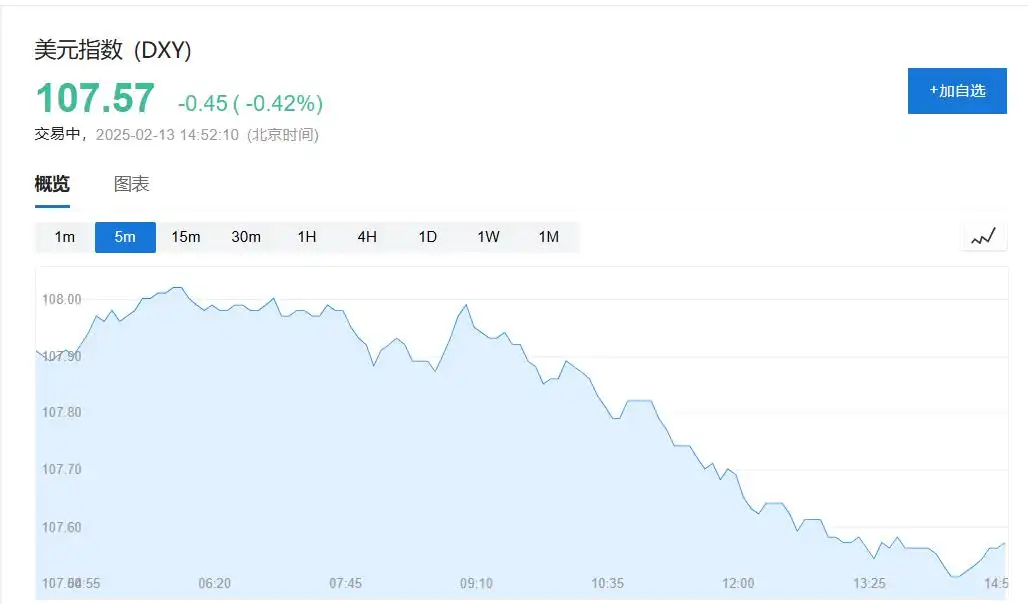This screenshot has height=604, width=1028.
Task: Click the +加自选 add to watchlist button
Action: pos(957,91)
